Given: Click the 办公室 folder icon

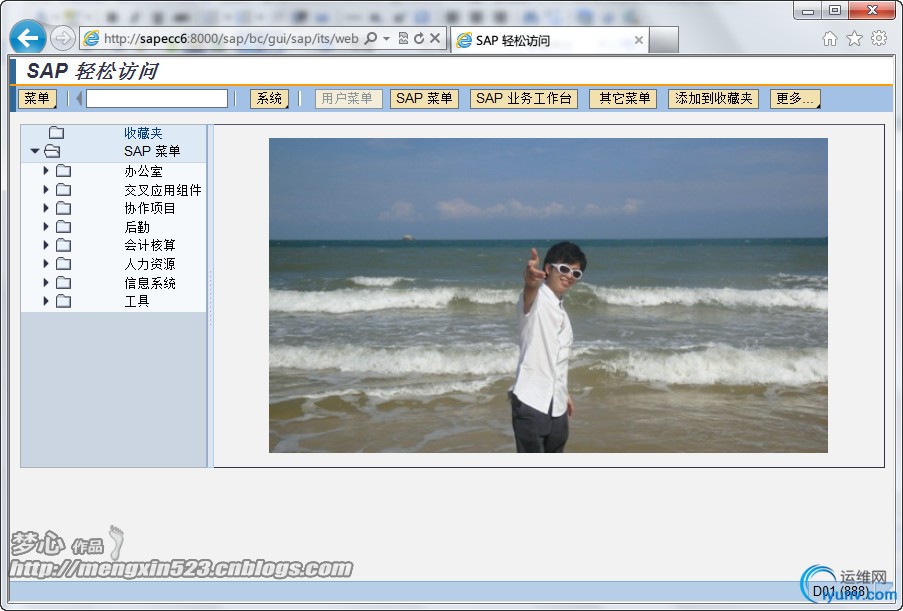Looking at the screenshot, I should [63, 170].
